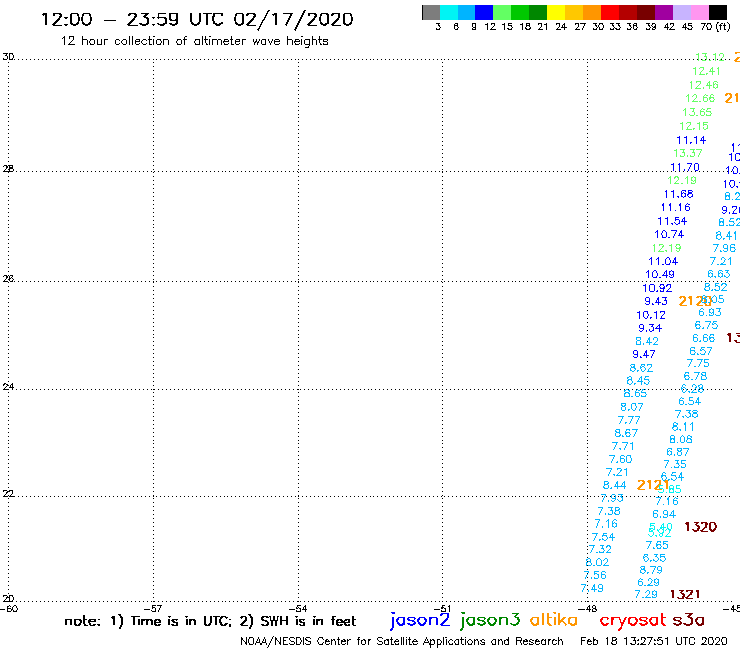Click the black swatch at the legend's end
This screenshot has height=650, width=740.
click(x=718, y=12)
